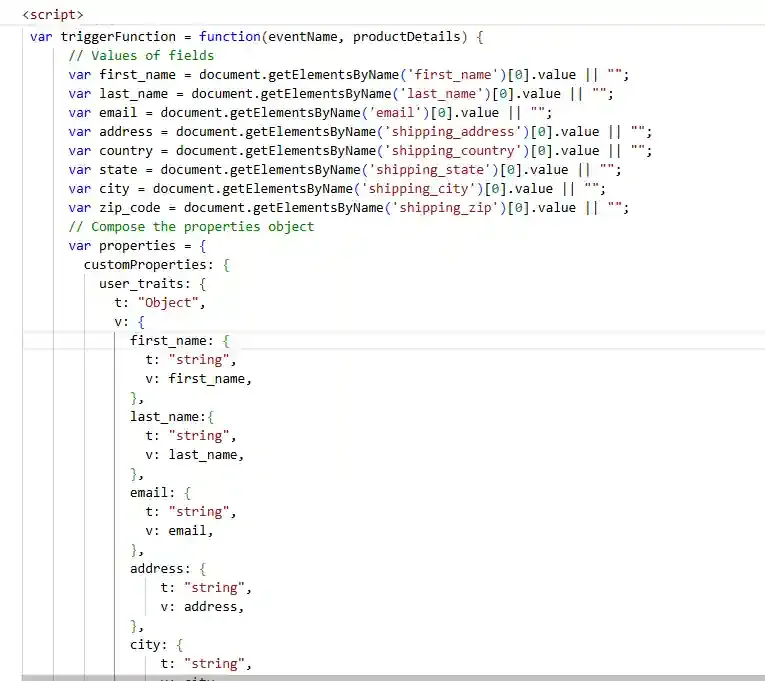Screen dimensions: 765x681
Task: Click the 'shipping_city' string literal
Action: pos(418,189)
